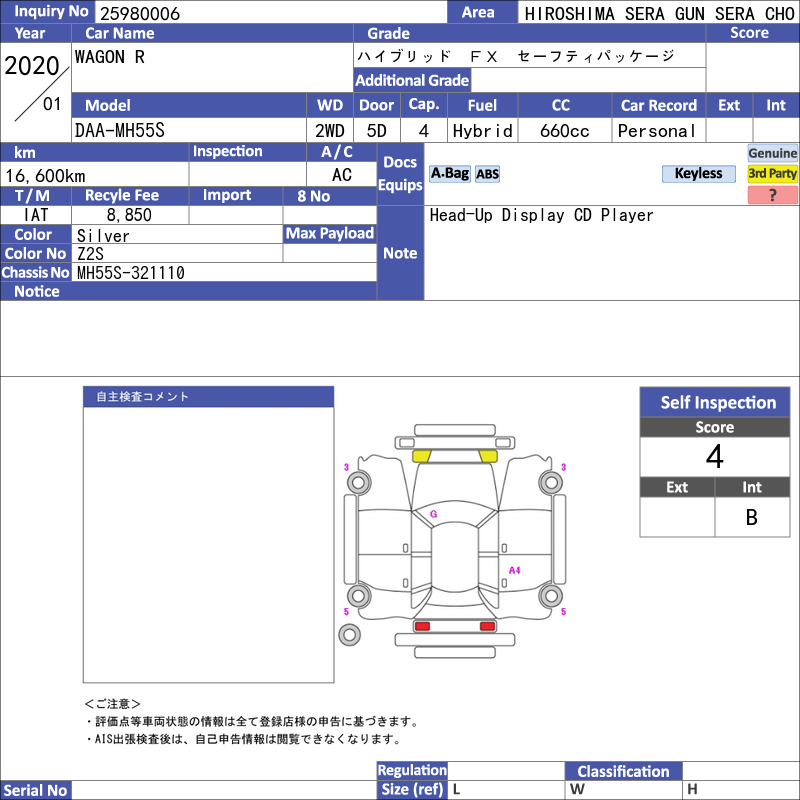The image size is (800, 800).
Task: Click the ABS equipment badge
Action: pos(487,174)
